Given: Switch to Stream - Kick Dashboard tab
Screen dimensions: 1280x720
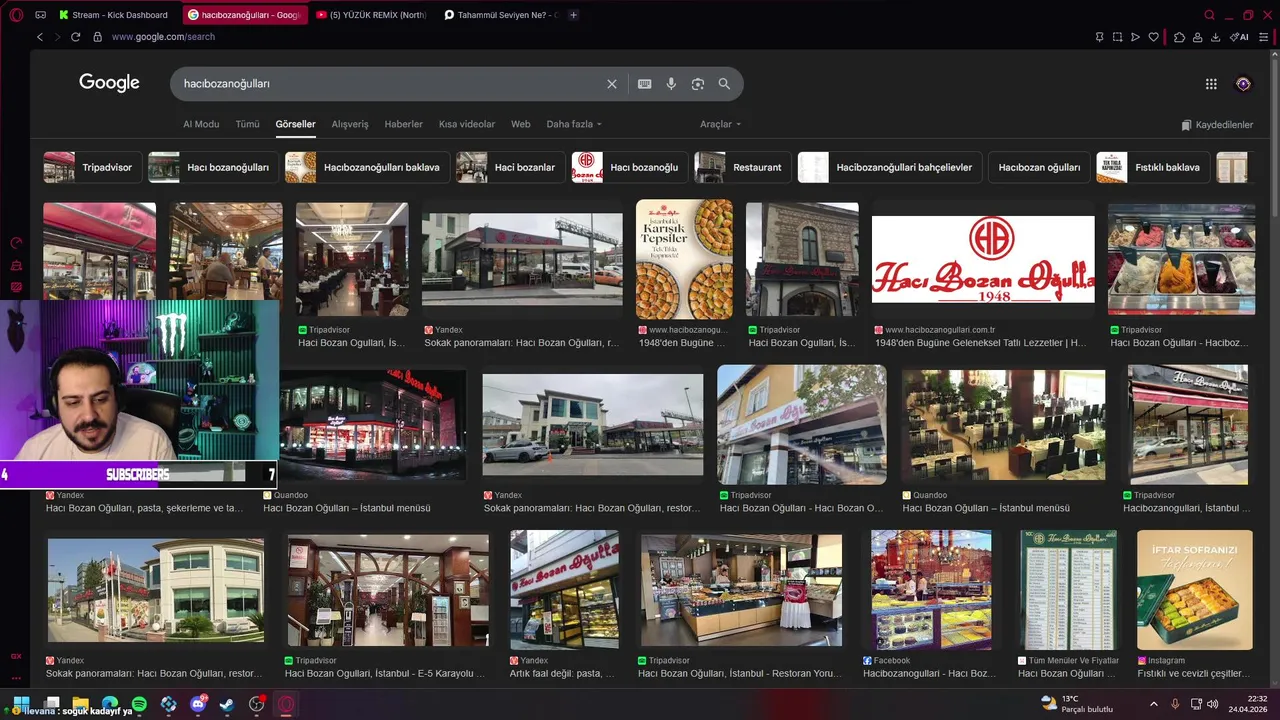Looking at the screenshot, I should coord(113,15).
